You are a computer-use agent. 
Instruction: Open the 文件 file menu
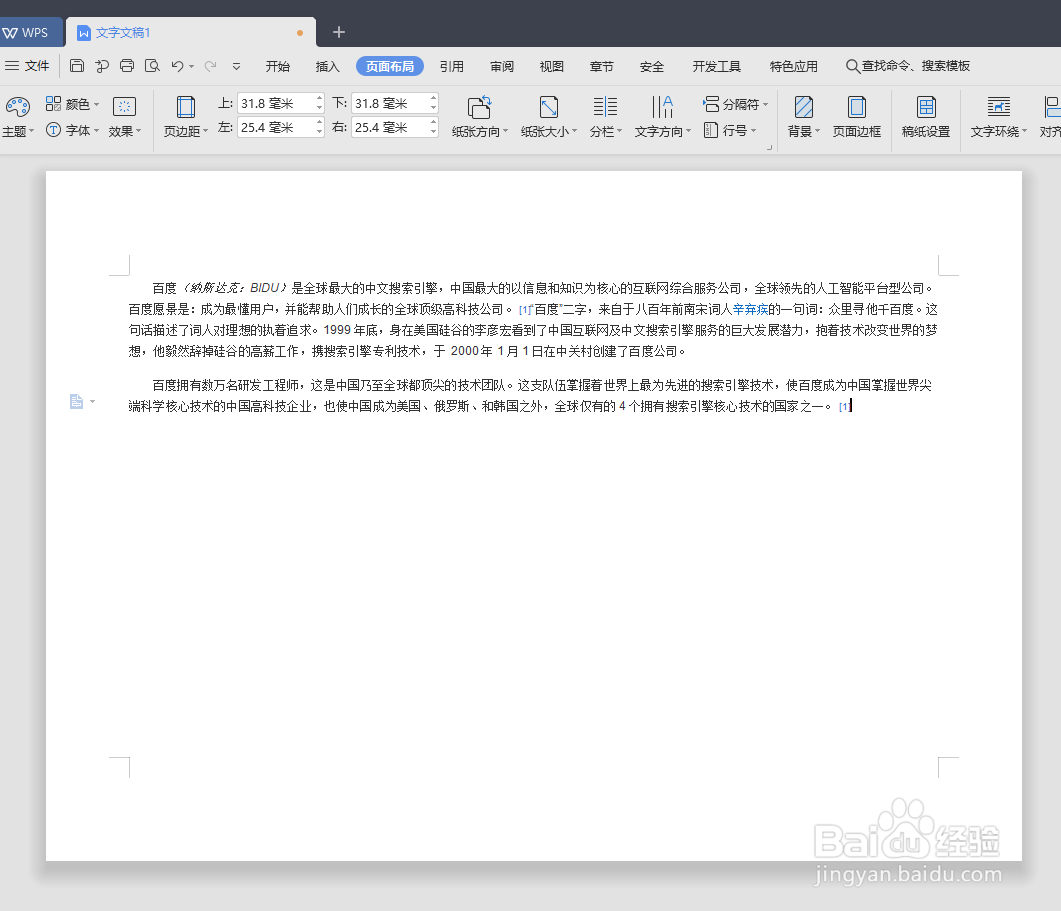(27, 66)
